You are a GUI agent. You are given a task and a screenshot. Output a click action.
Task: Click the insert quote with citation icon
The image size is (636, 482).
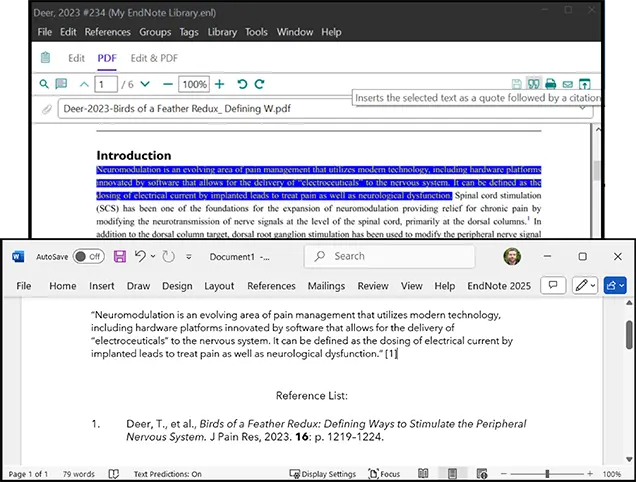coord(534,84)
